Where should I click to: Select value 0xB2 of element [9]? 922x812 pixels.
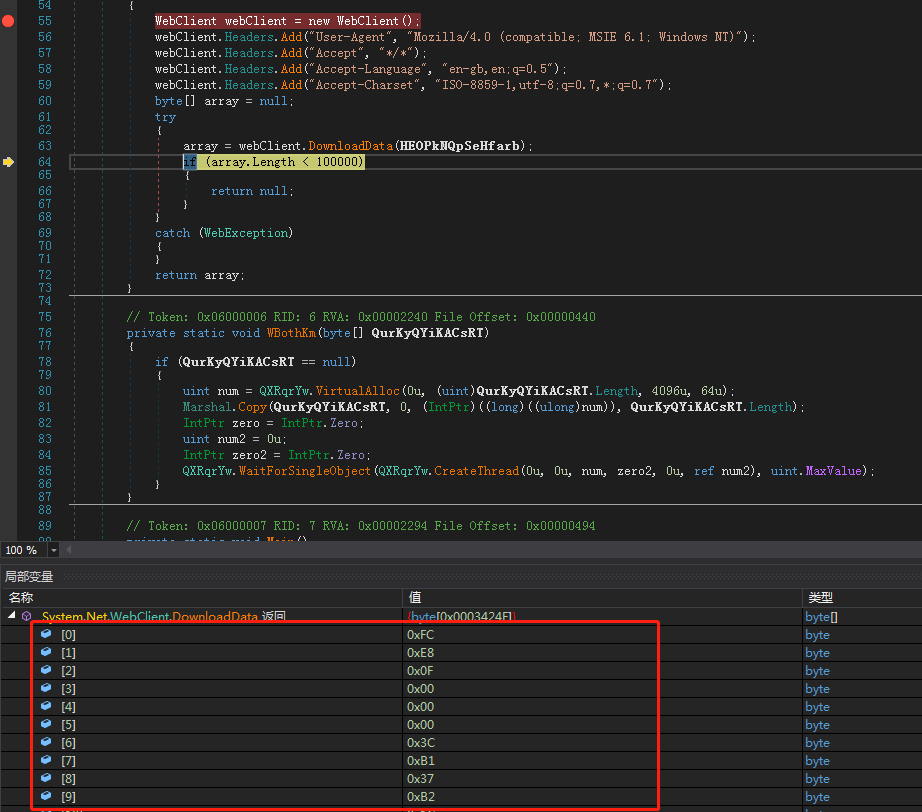[420, 797]
